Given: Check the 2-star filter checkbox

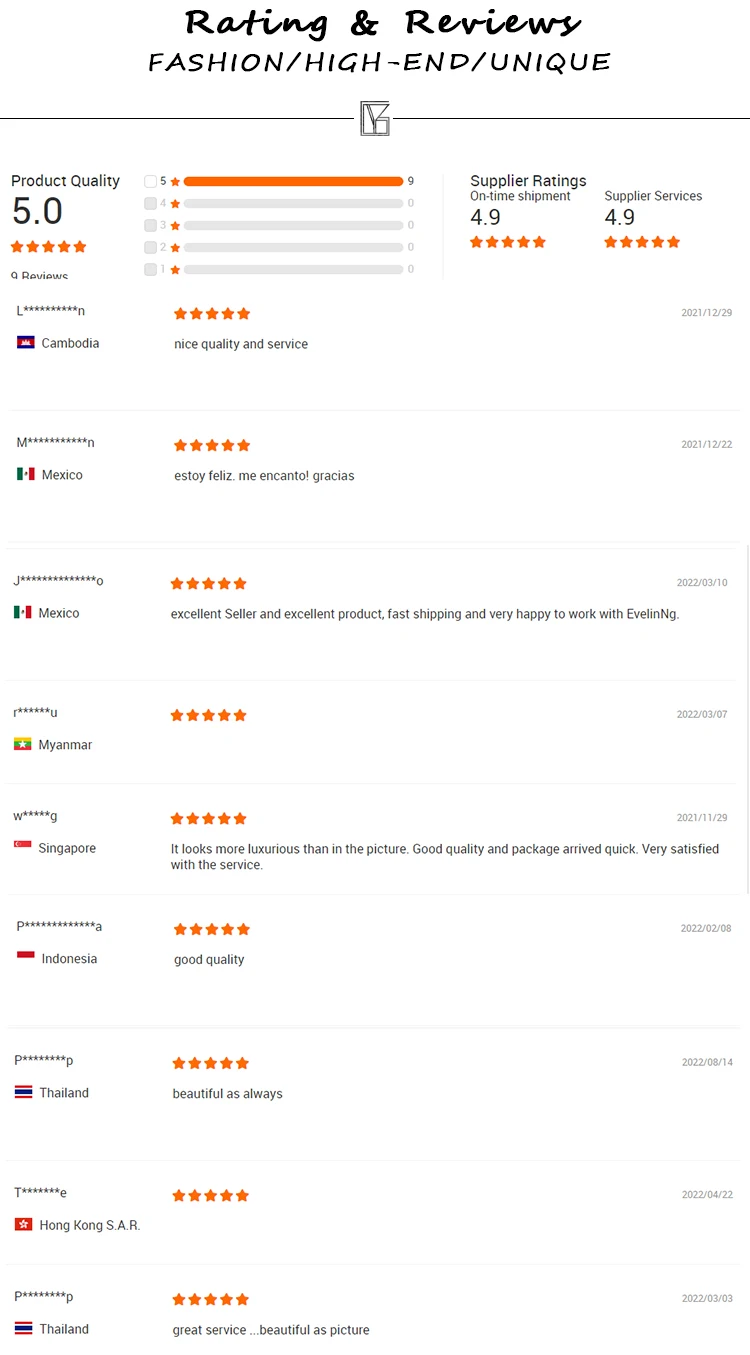Looking at the screenshot, I should coord(150,247).
